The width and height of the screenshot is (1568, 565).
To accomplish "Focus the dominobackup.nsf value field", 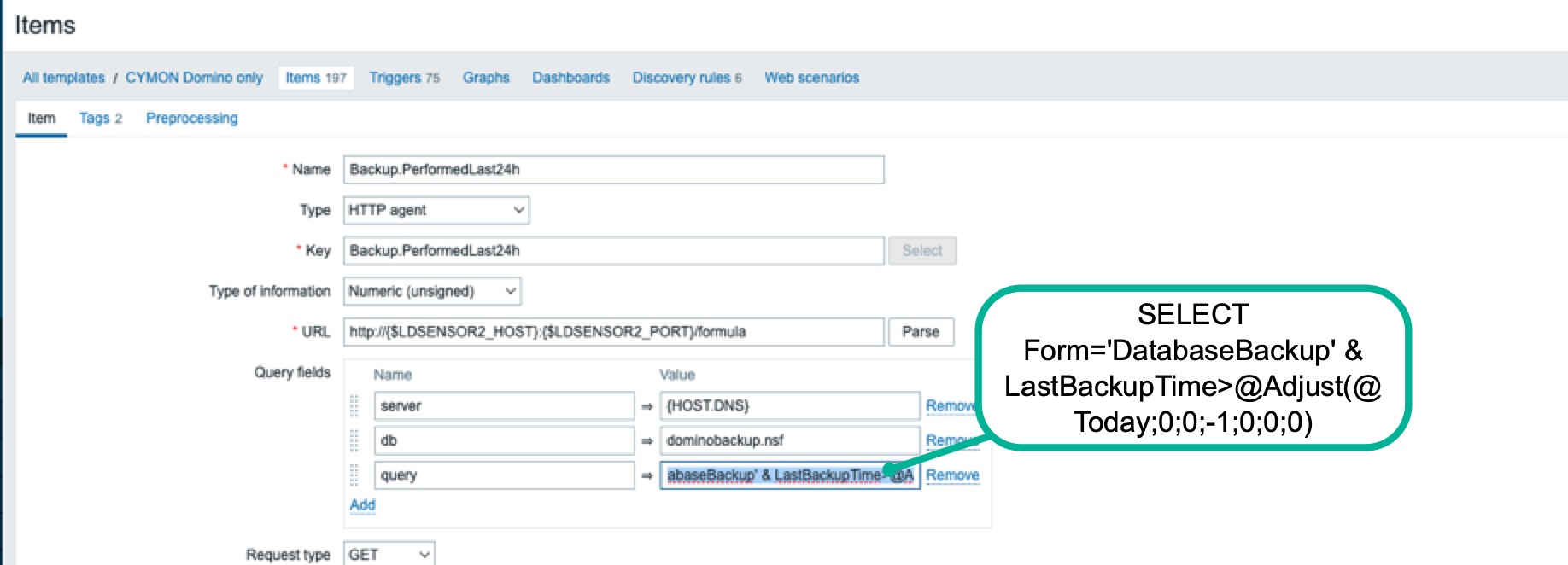I will tap(789, 441).
